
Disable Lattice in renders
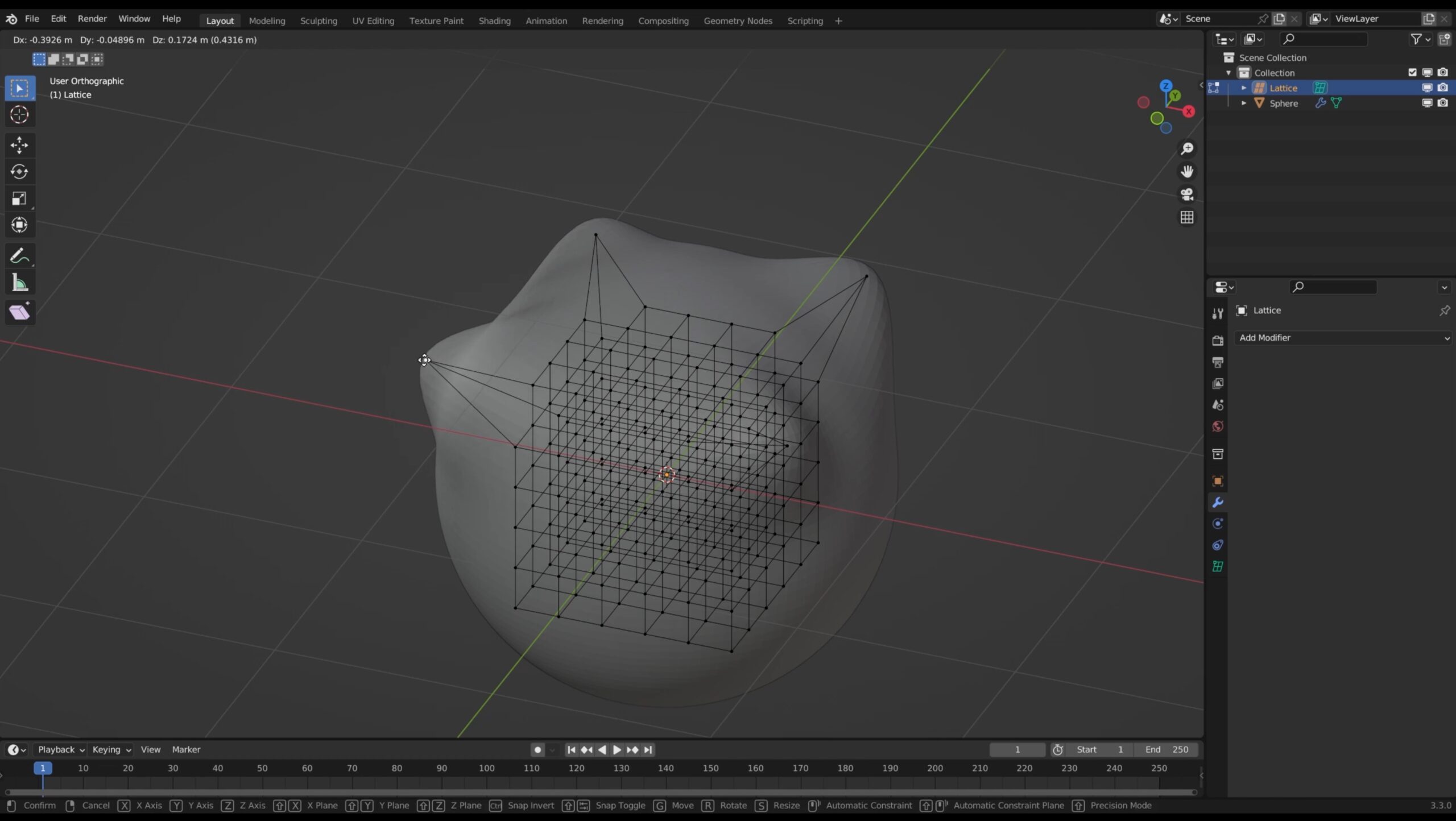click(1443, 88)
